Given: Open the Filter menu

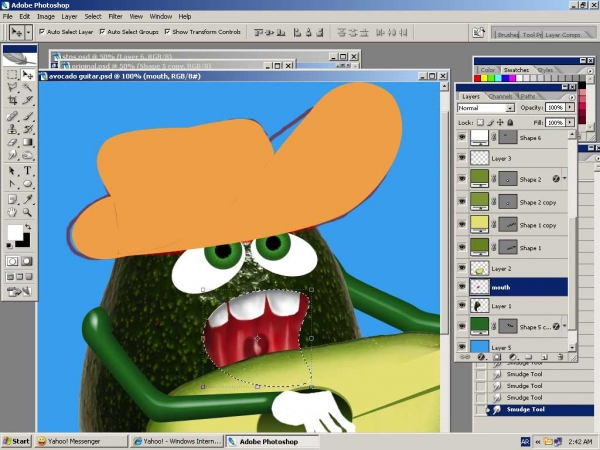Looking at the screenshot, I should (x=115, y=16).
